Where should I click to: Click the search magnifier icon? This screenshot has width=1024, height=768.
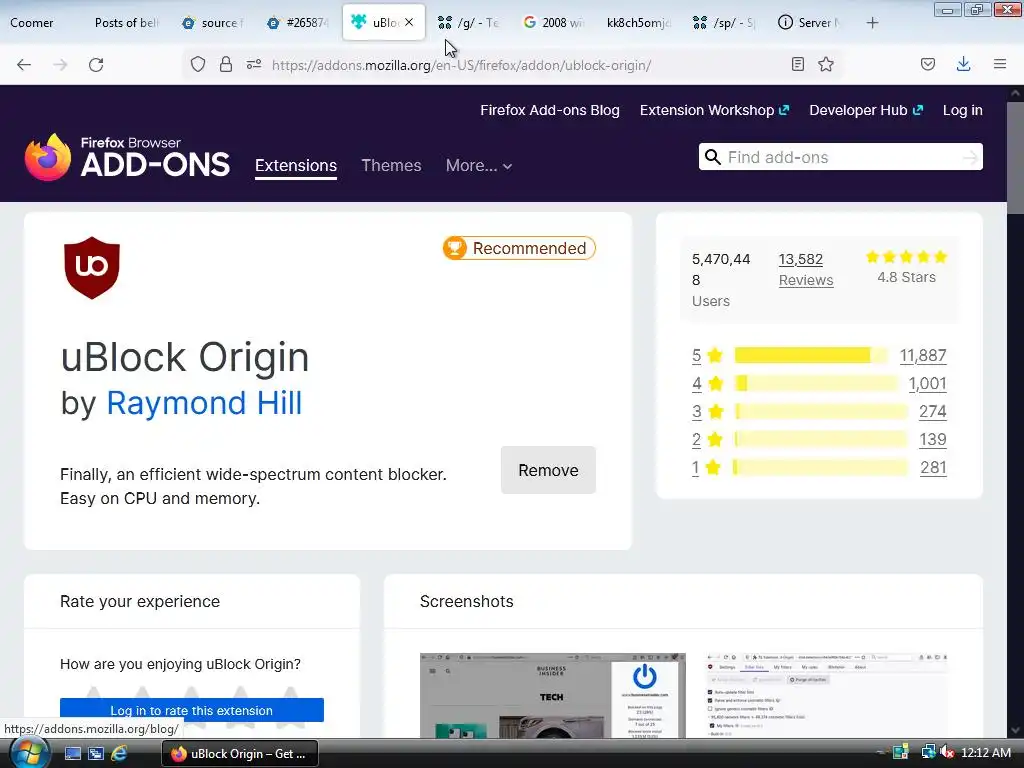(x=713, y=157)
